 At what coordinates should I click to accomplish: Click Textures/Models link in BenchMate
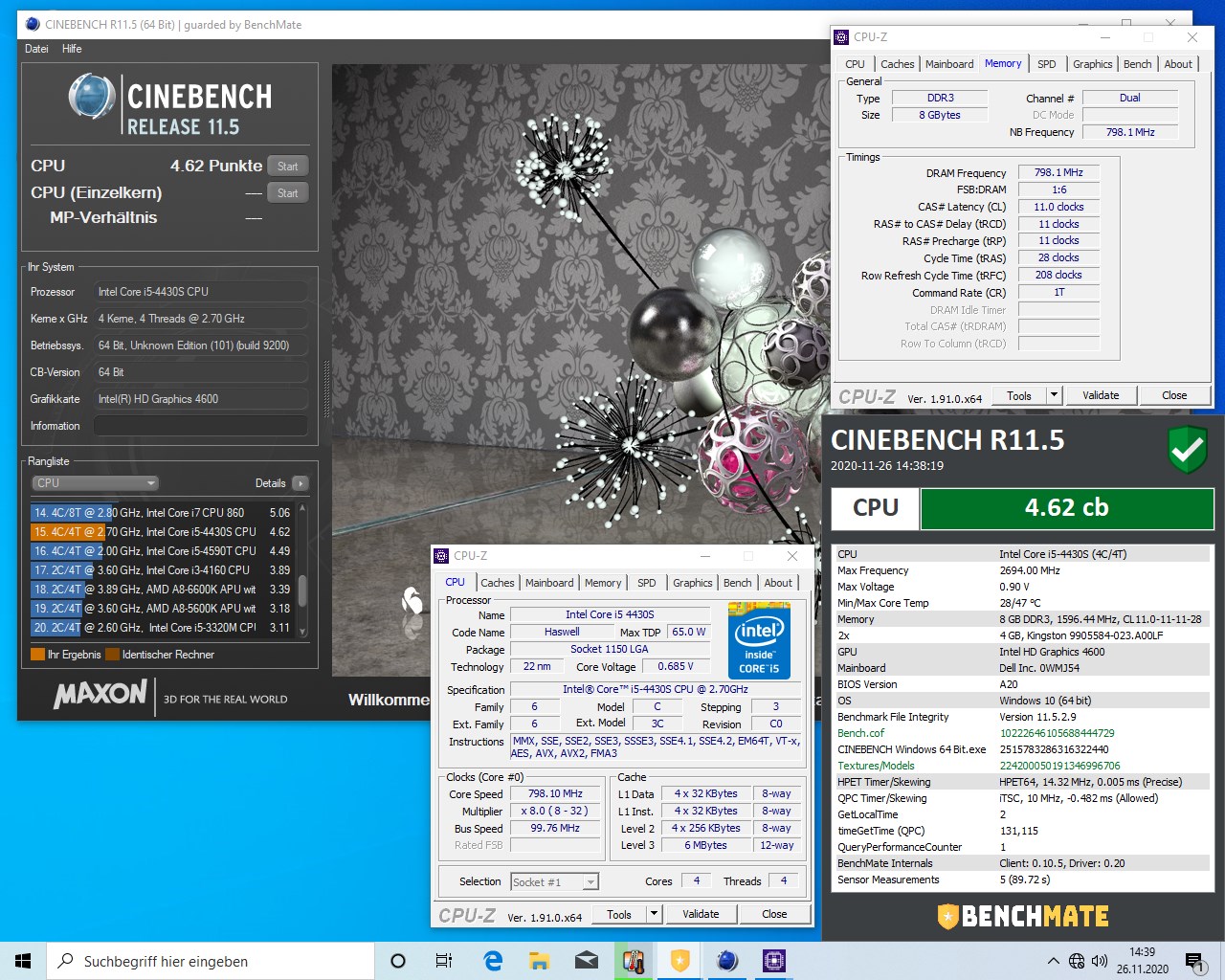click(x=876, y=766)
